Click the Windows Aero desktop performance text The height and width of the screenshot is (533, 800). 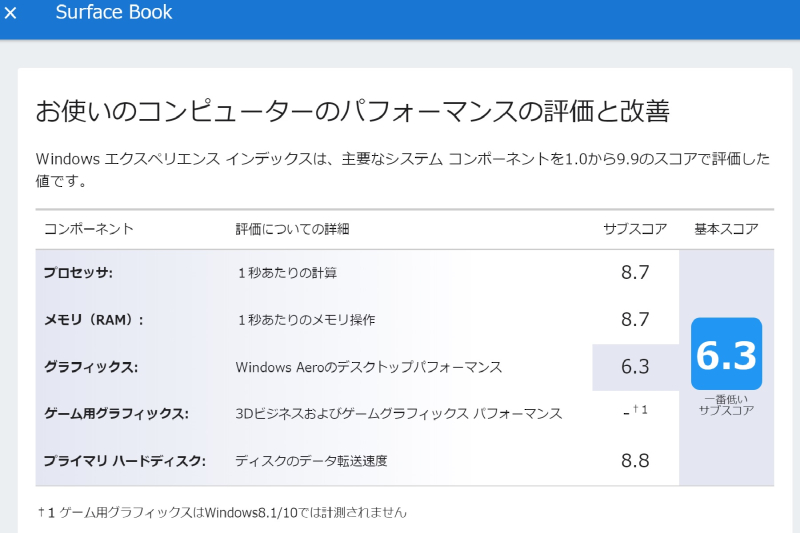pyautogui.click(x=369, y=367)
